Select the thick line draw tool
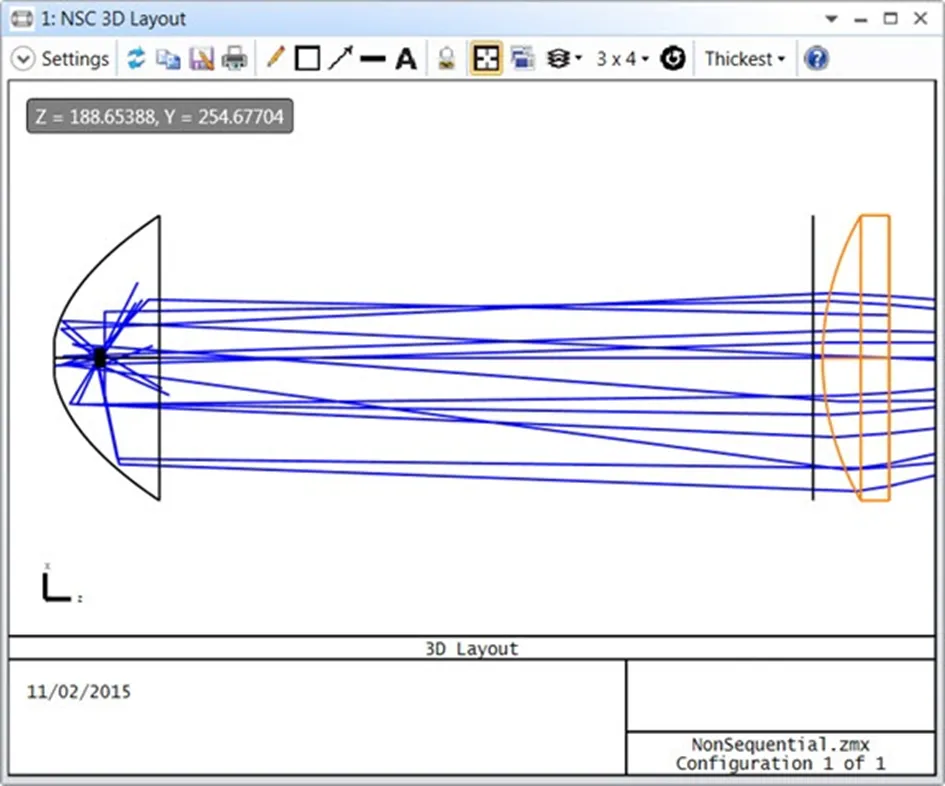The width and height of the screenshot is (945, 786). coord(372,59)
